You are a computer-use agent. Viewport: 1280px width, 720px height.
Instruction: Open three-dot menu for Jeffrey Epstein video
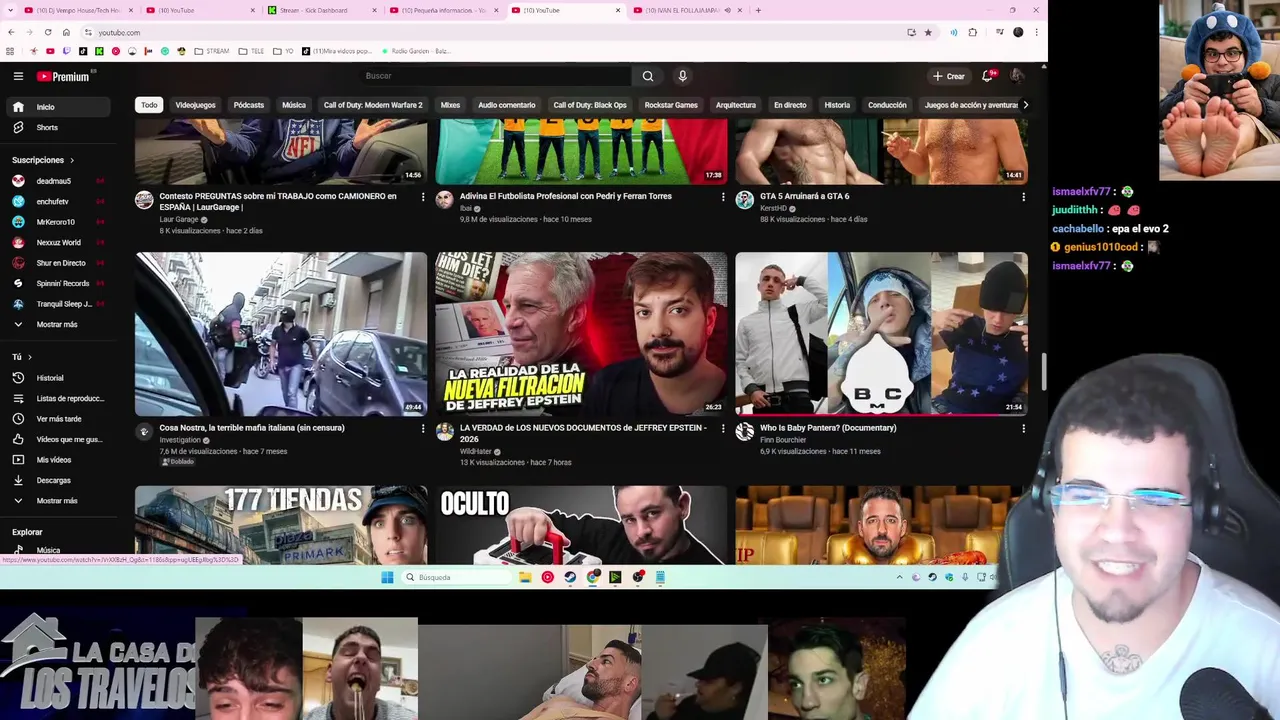[x=722, y=428]
